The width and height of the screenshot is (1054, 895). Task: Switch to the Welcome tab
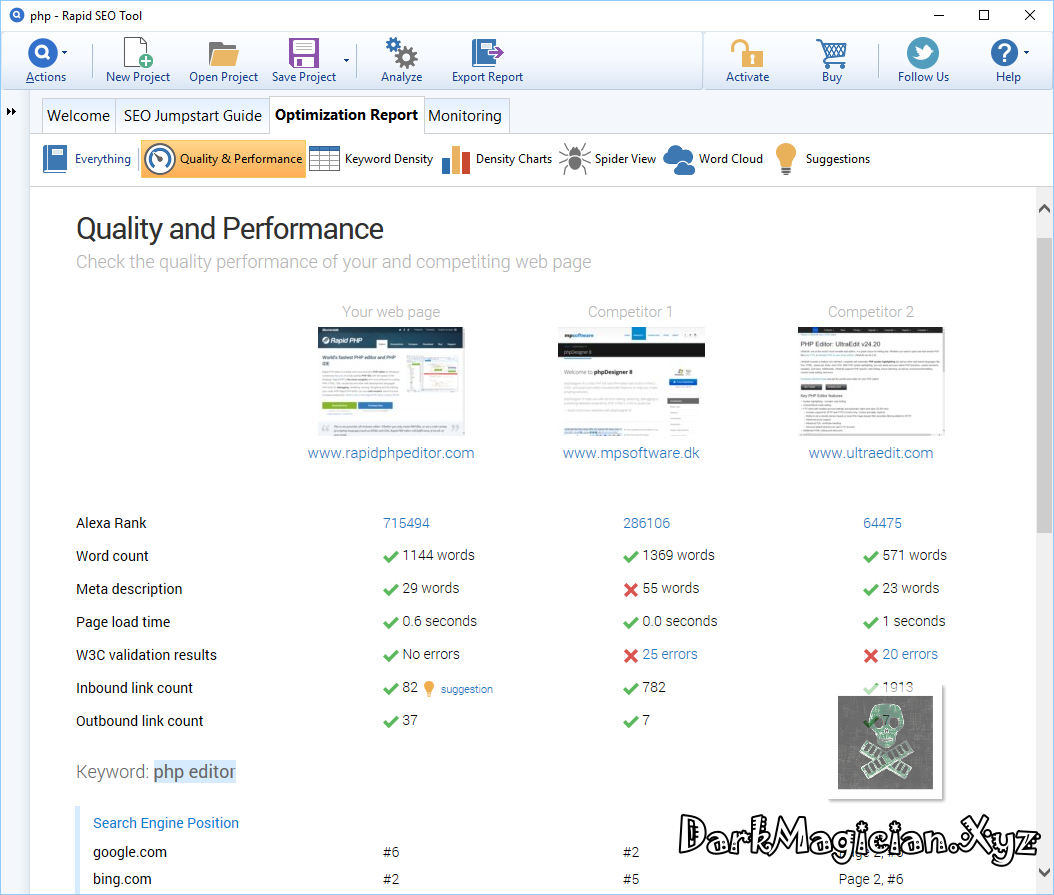pyautogui.click(x=79, y=116)
